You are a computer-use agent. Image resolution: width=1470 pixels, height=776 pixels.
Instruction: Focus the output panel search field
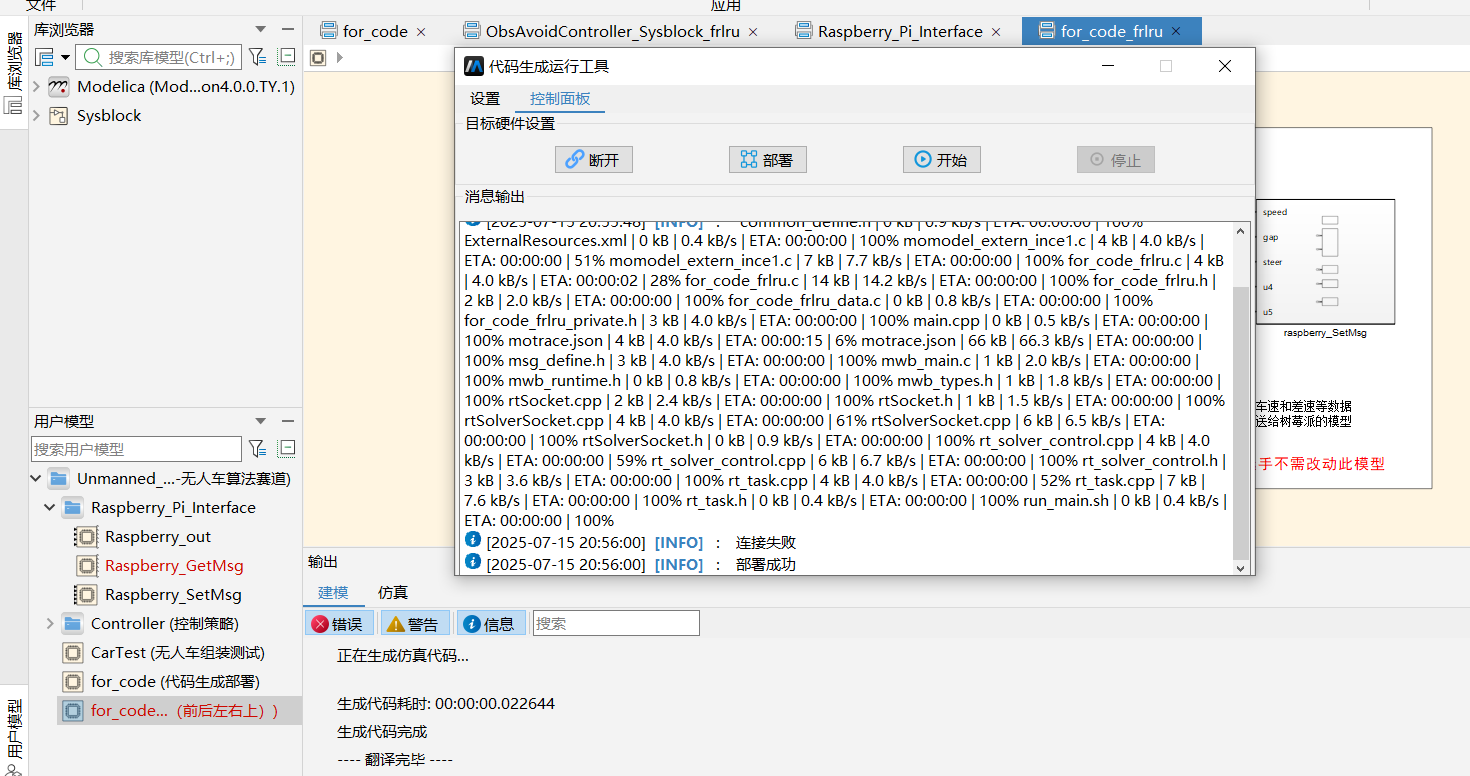click(616, 623)
